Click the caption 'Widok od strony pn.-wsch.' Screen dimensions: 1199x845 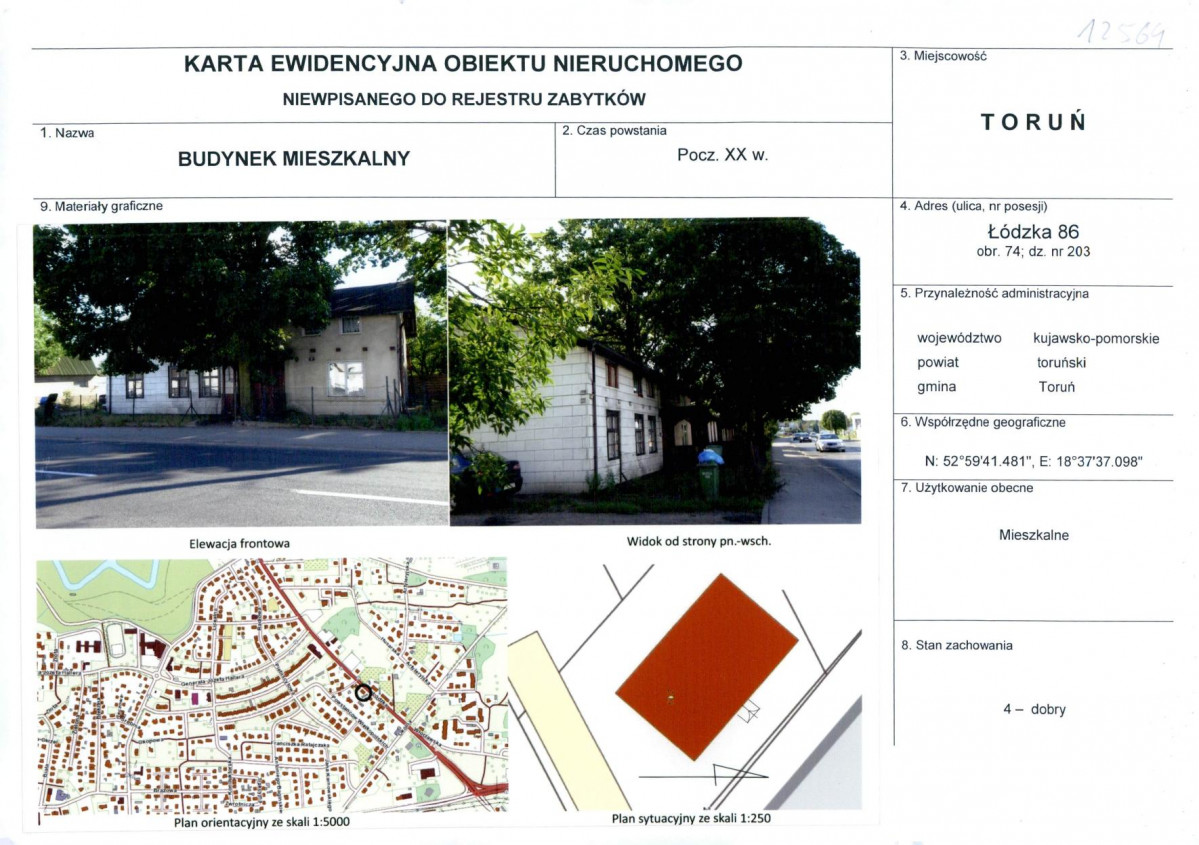699,541
